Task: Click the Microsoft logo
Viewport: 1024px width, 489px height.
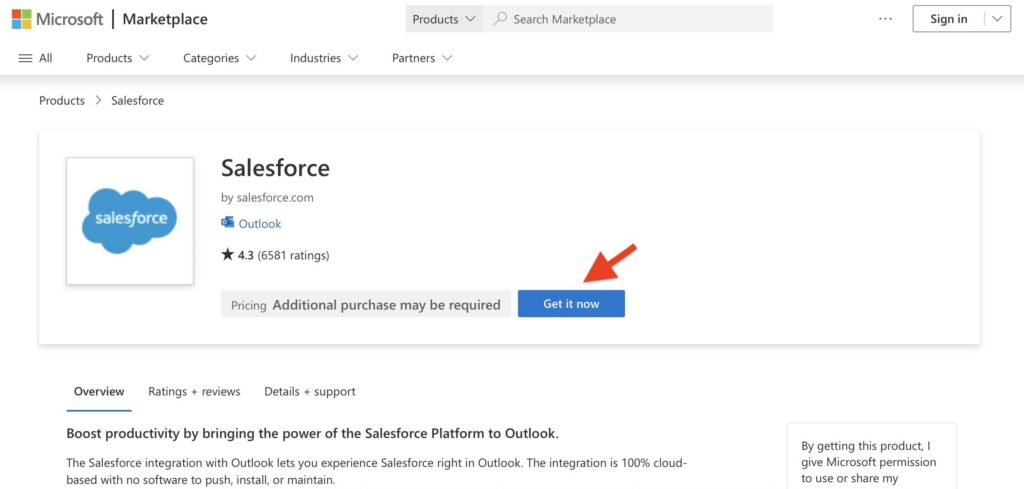Action: pyautogui.click(x=57, y=19)
